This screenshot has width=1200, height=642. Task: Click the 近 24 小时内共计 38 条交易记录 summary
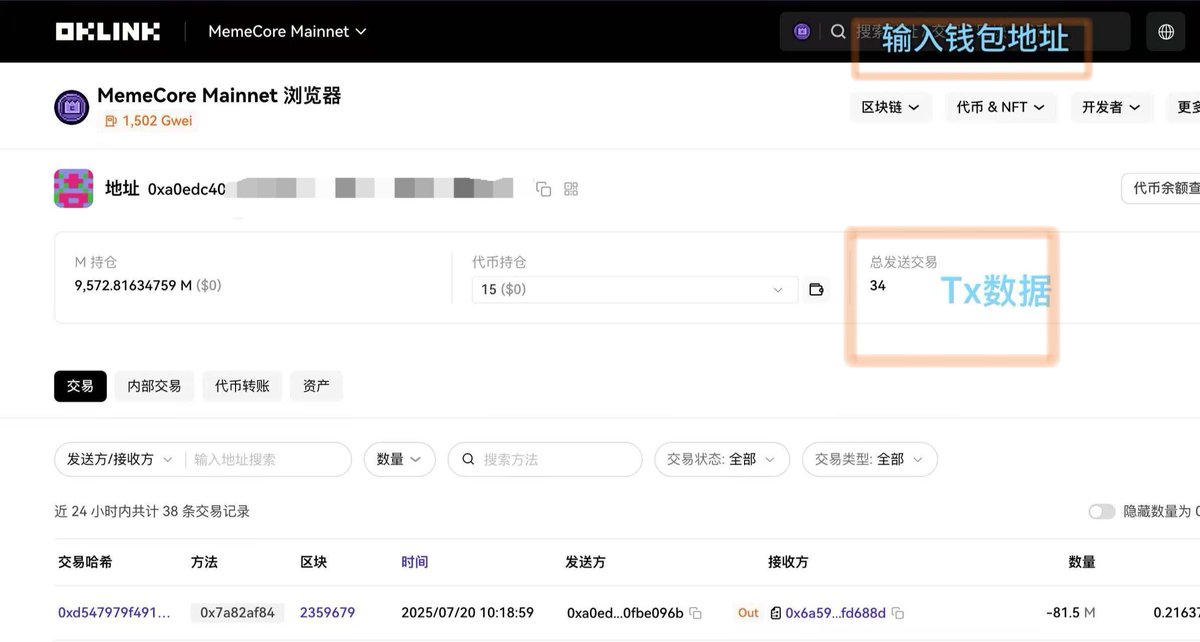click(152, 511)
